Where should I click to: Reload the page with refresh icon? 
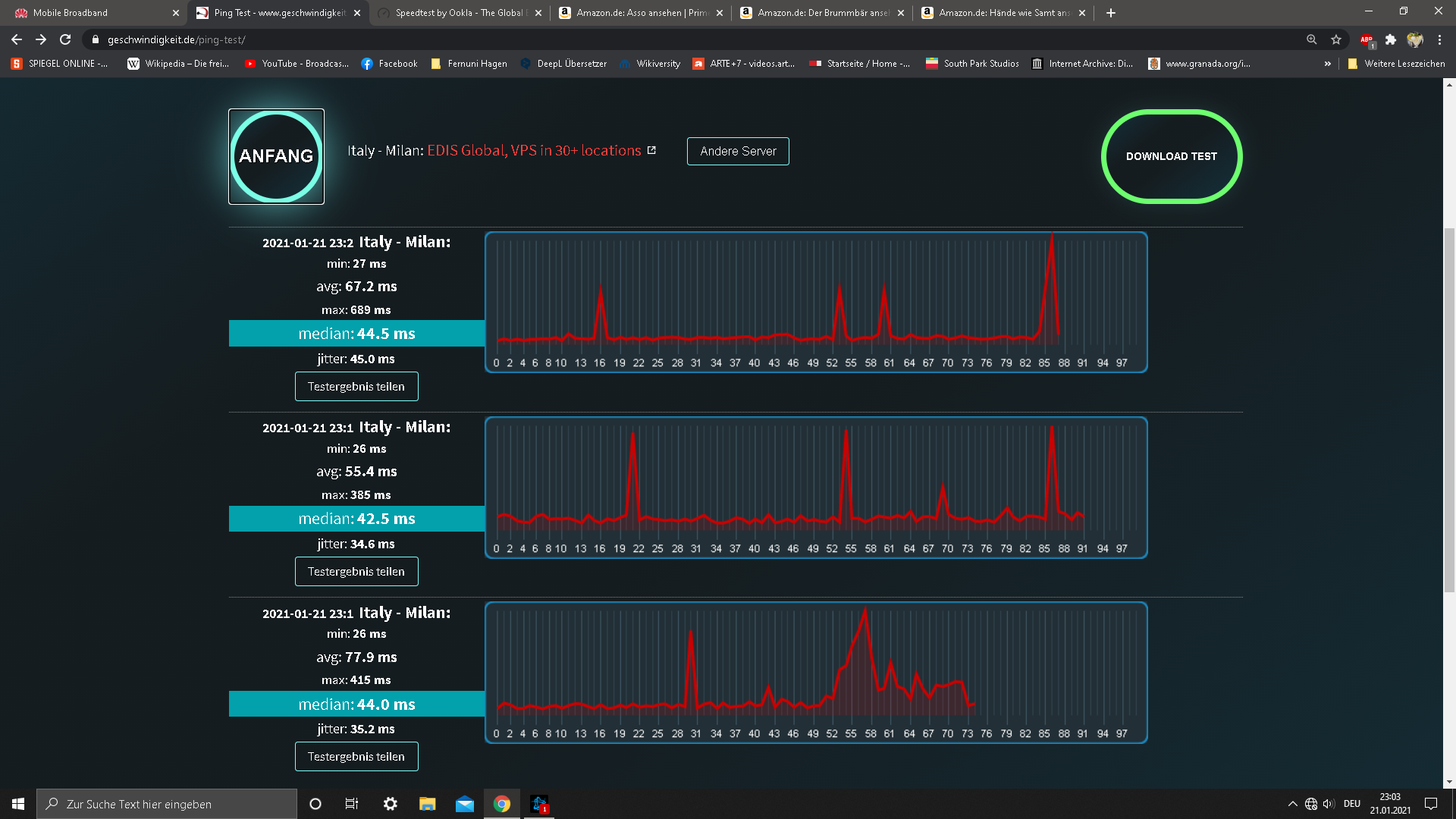(65, 39)
